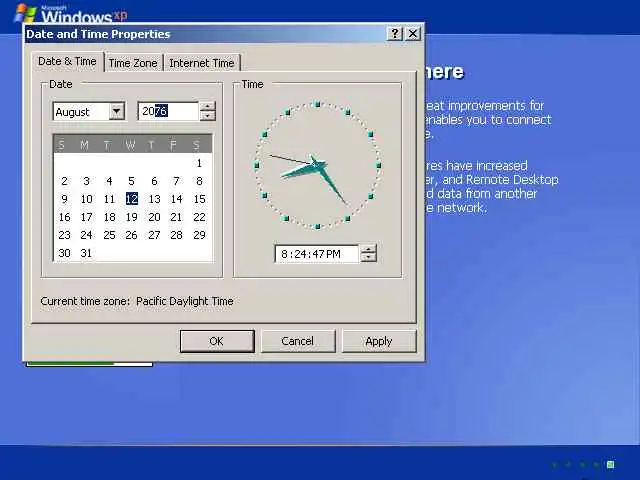Select day 29 in the calendar
Viewport: 640px width, 480px height.
tap(199, 235)
